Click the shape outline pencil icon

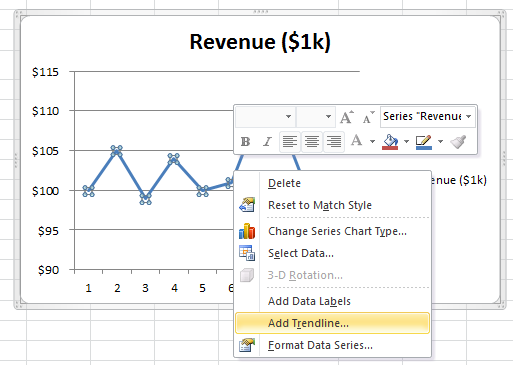(424, 142)
